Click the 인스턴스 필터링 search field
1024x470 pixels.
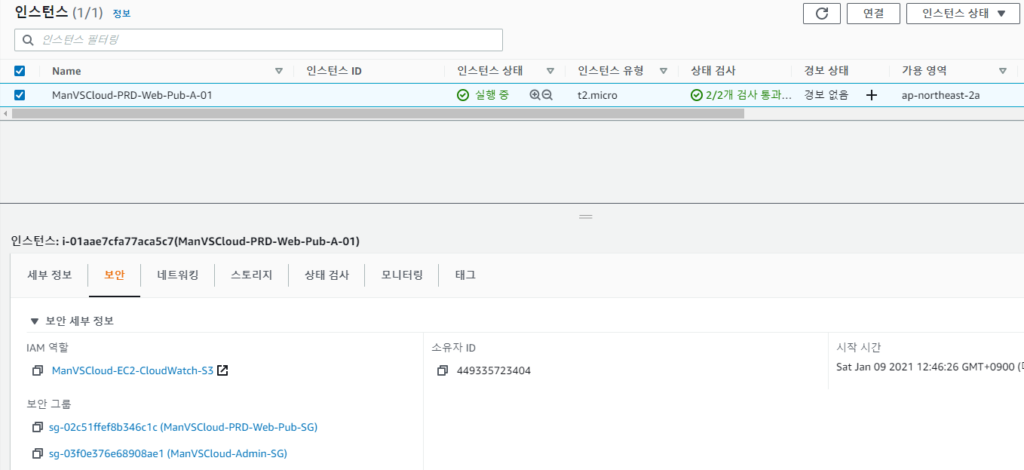pos(258,40)
